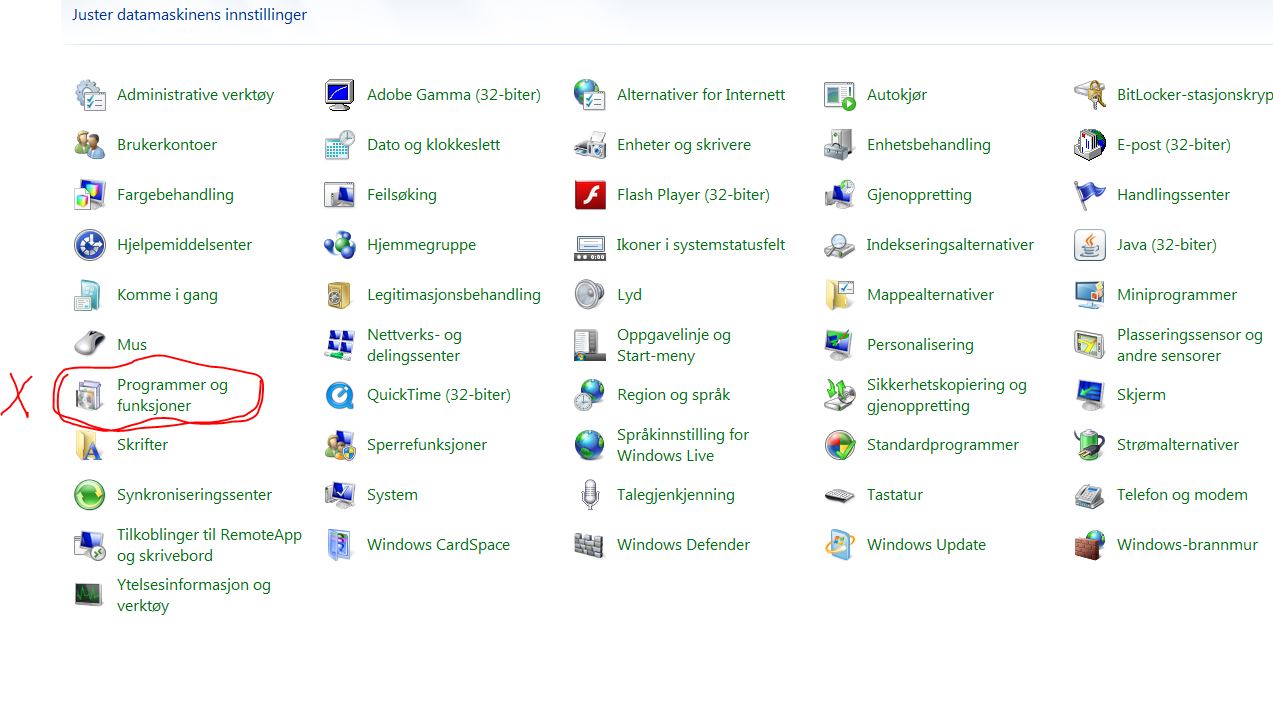Open the Skjerm link

point(1141,395)
